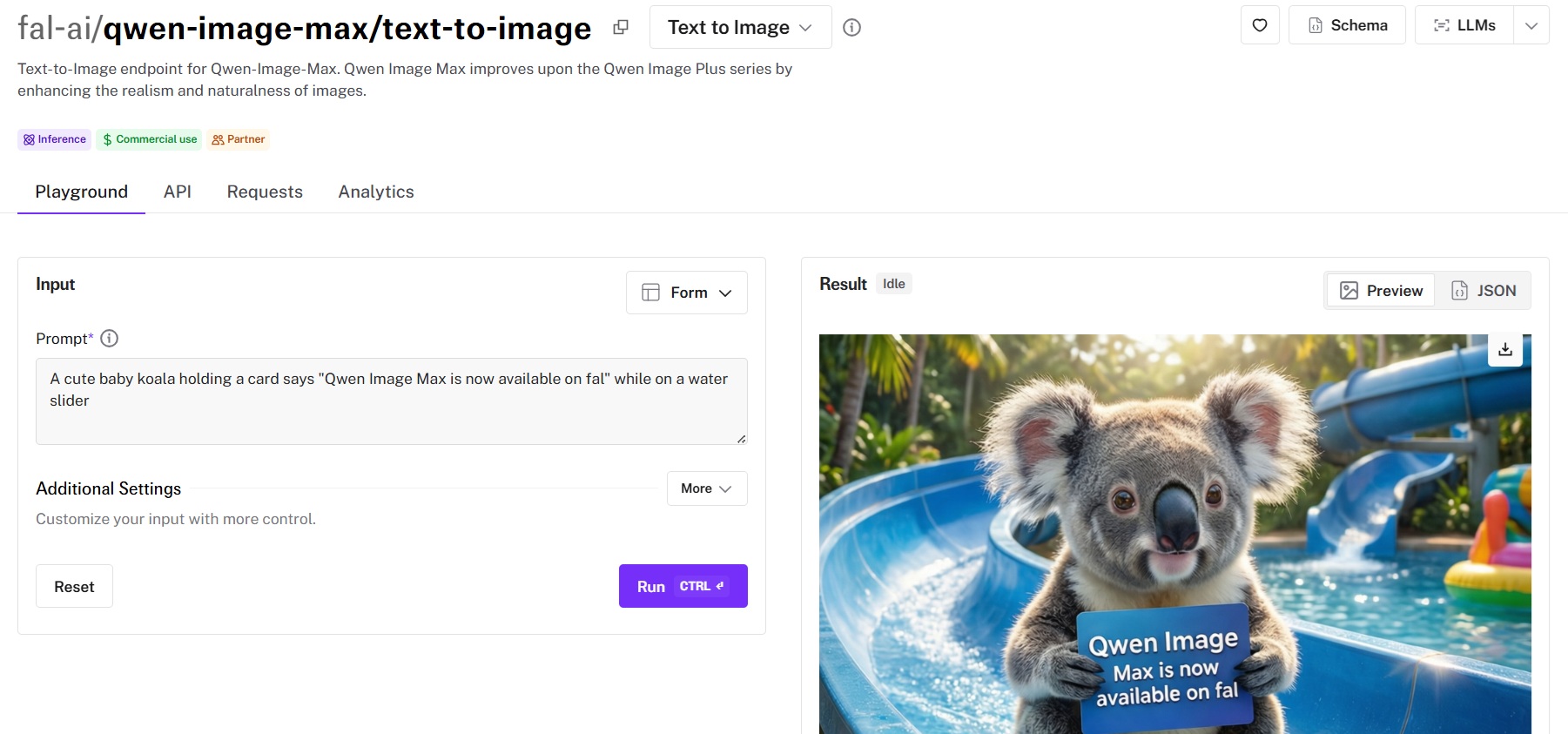Viewport: 1568px width, 734px height.
Task: Click the Prompt info tooltip icon
Action: click(x=110, y=339)
